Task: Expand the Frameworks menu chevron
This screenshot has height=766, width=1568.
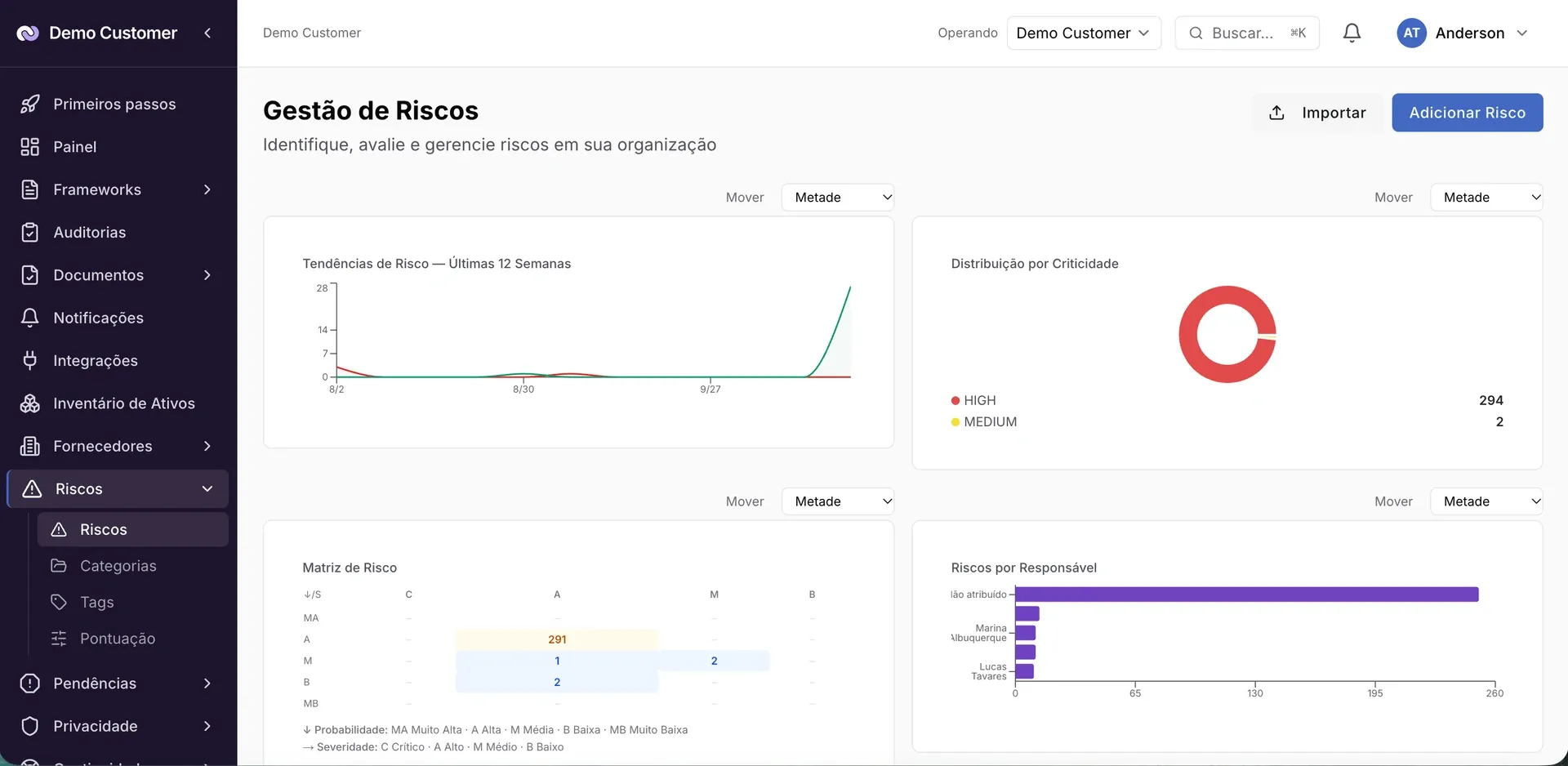Action: click(x=207, y=189)
